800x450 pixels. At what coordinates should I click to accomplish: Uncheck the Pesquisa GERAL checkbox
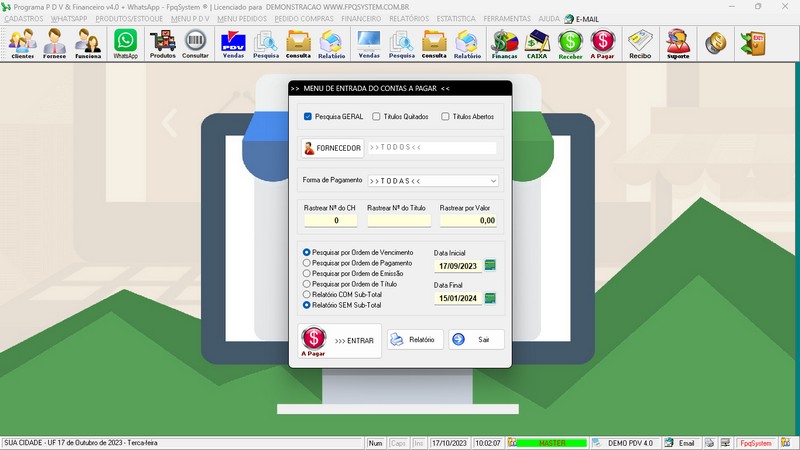308,116
